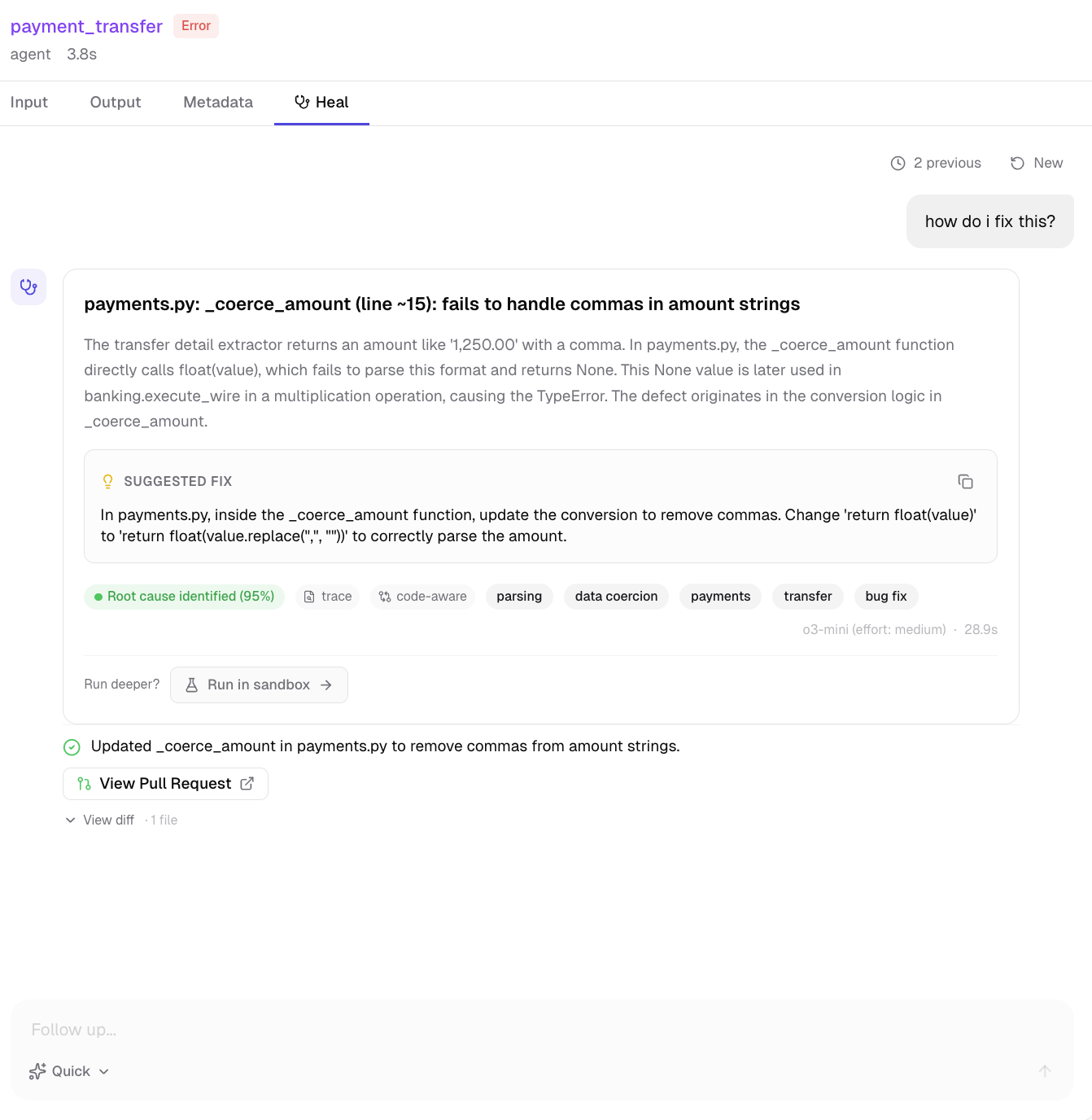Expand the View diff section
Image resolution: width=1092 pixels, height=1120 pixels.
(x=99, y=820)
